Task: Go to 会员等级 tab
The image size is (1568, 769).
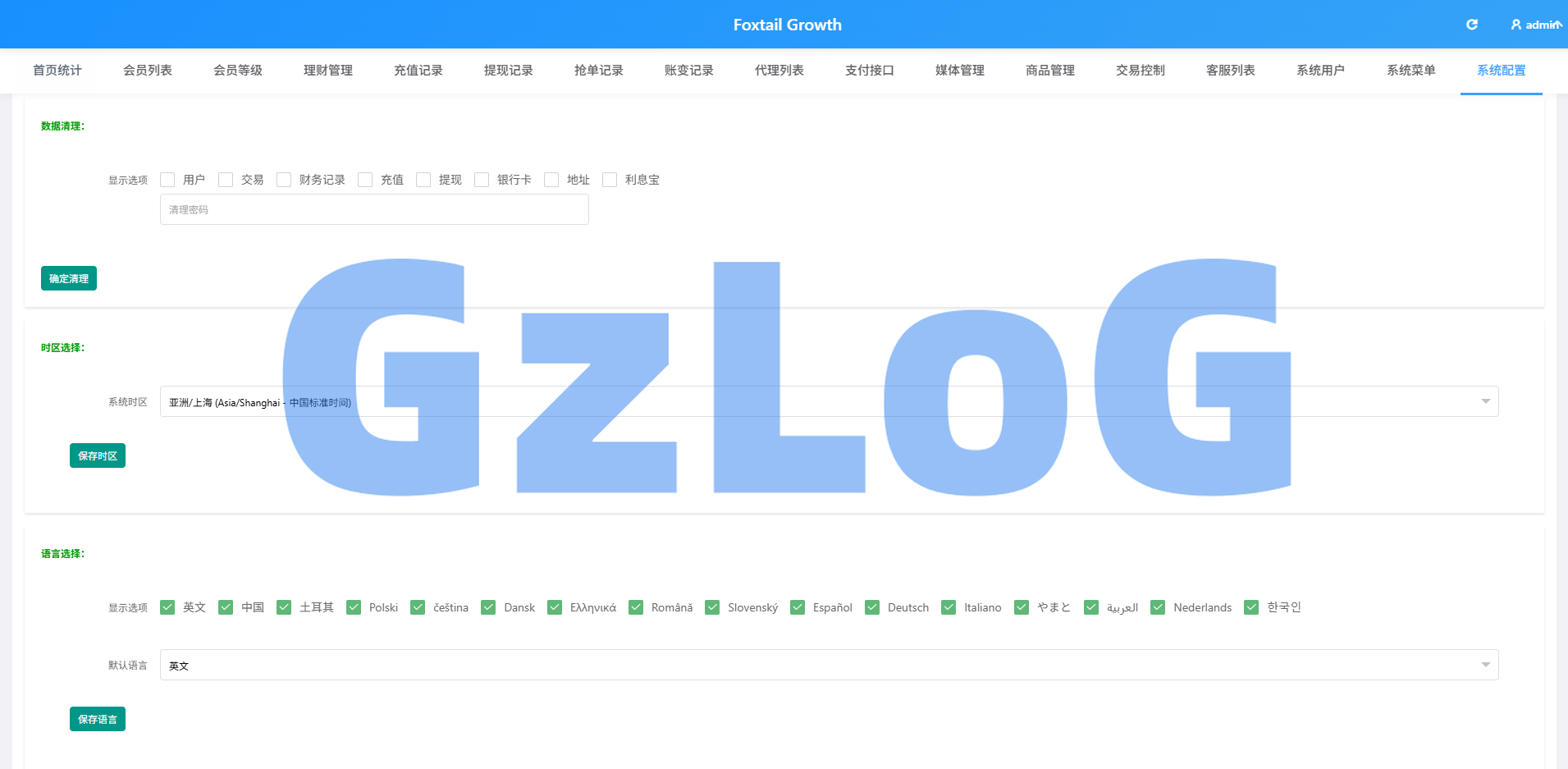Action: click(238, 71)
